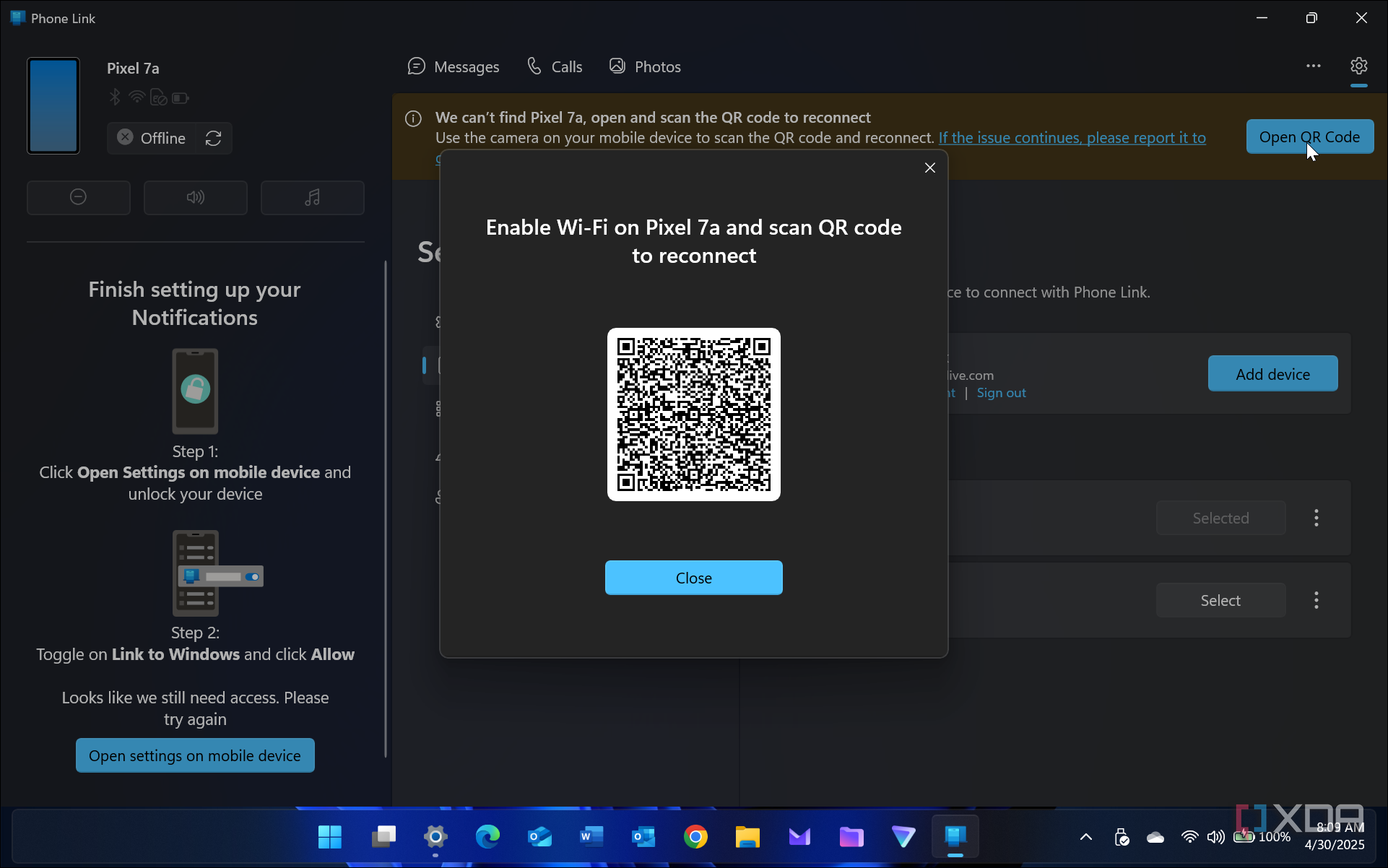
Task: Close the QR code dialog with X
Action: pyautogui.click(x=930, y=168)
